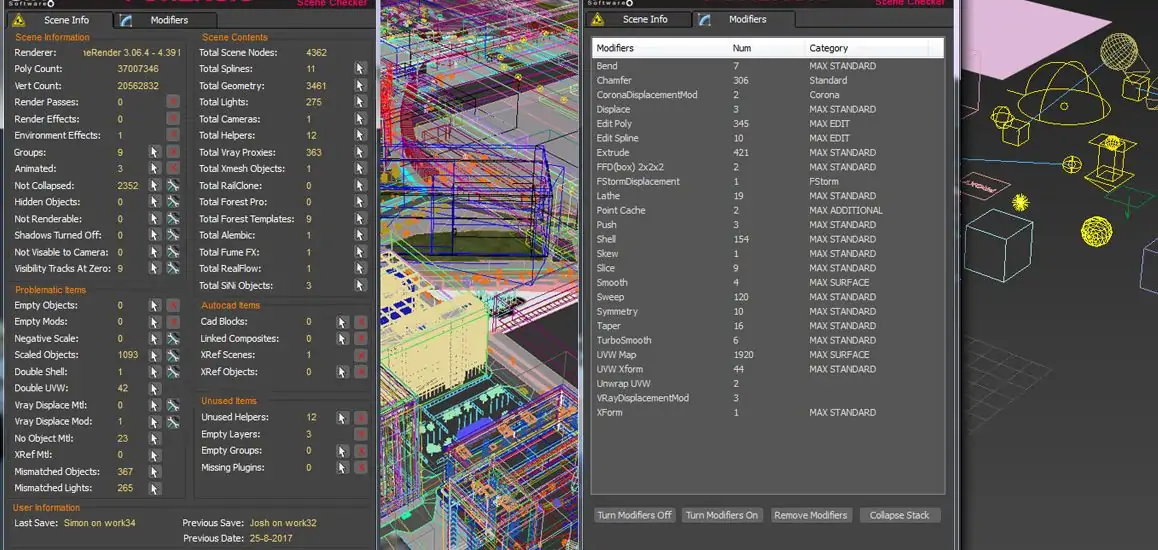Switch to Scene Info tab in right panel
The height and width of the screenshot is (550, 1158).
click(x=644, y=19)
